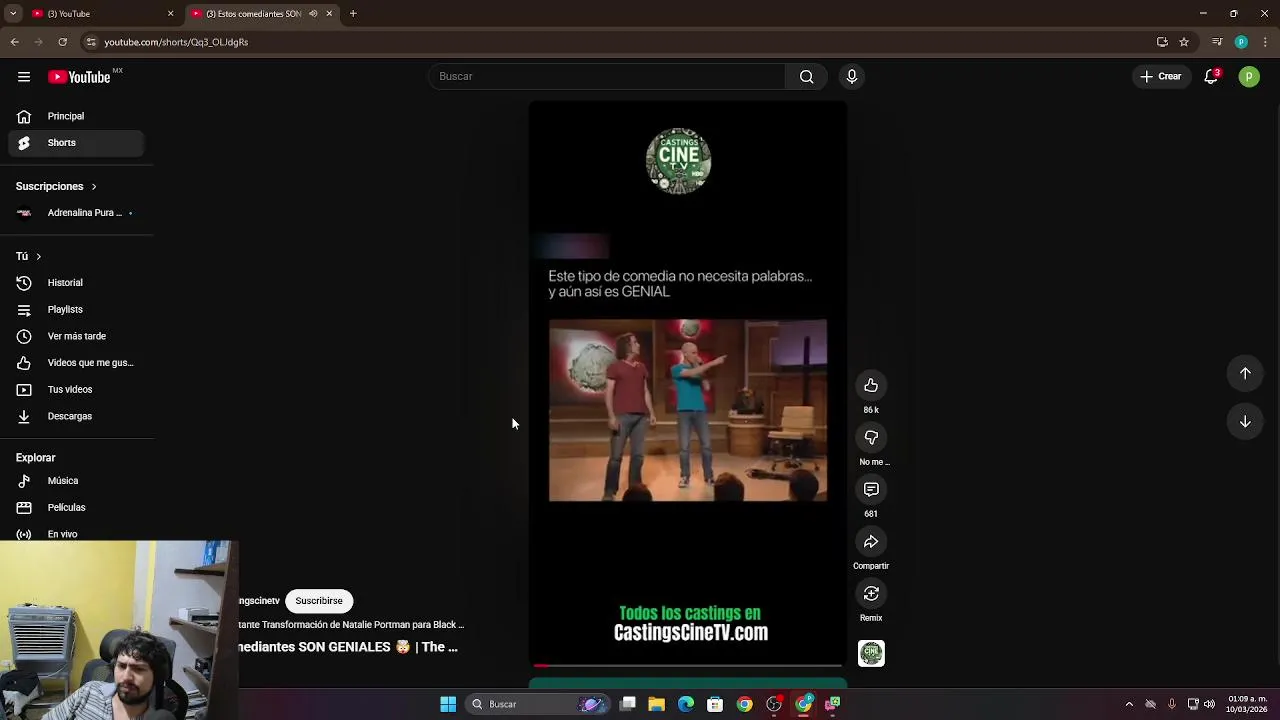Go to previous Short with up arrow
This screenshot has width=1280, height=720.
[x=1245, y=373]
